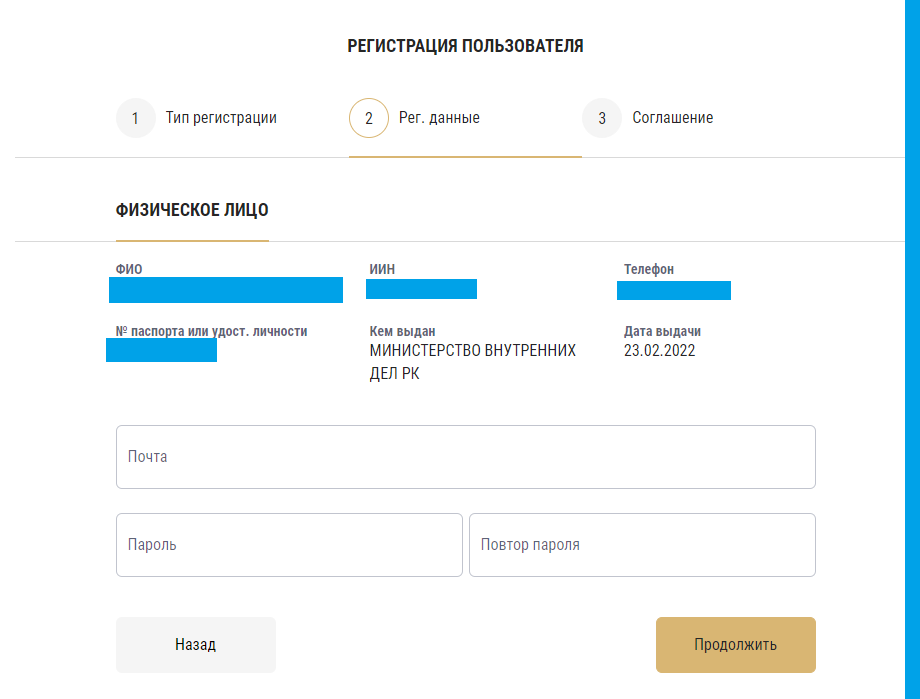Select the highlighted ФИО value
This screenshot has width=920, height=699.
[225, 290]
